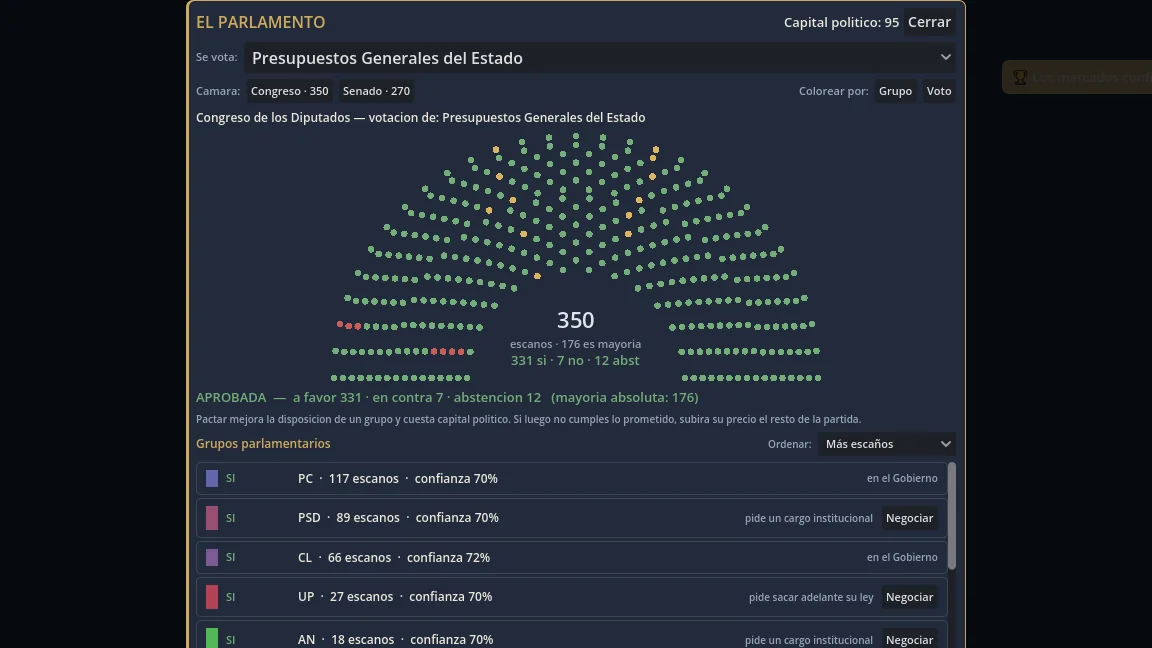Viewport: 1152px width, 648px height.
Task: Select 'PSD · 89 escanos · confianza 70%' row
Action: [x=572, y=518]
